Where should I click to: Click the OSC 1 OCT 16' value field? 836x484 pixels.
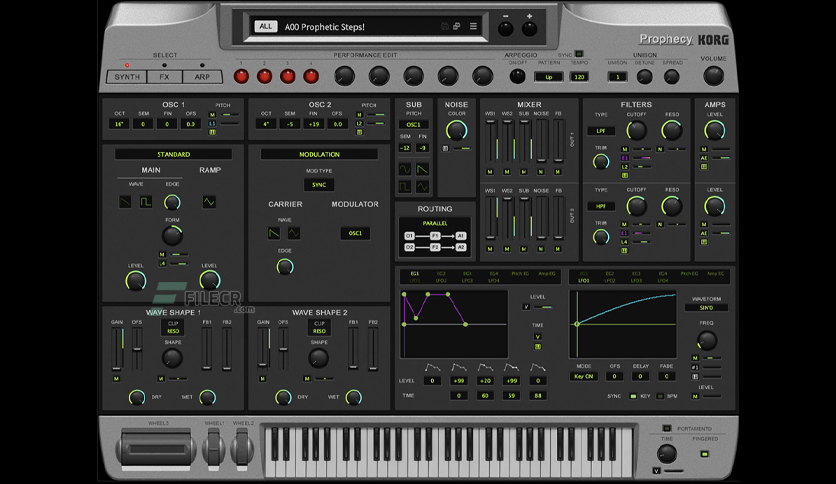point(119,124)
